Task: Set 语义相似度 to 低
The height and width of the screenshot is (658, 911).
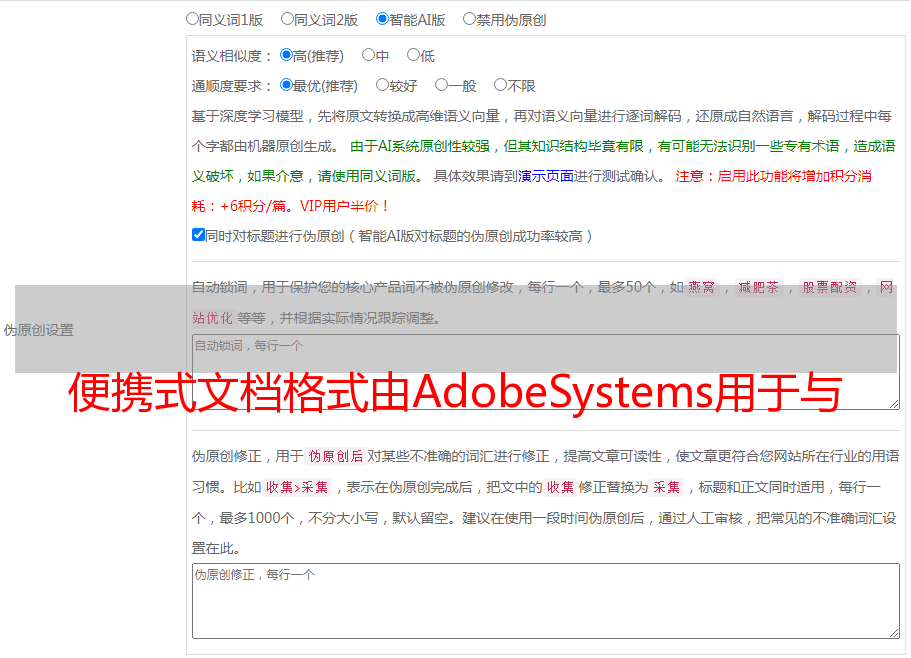Action: 414,55
